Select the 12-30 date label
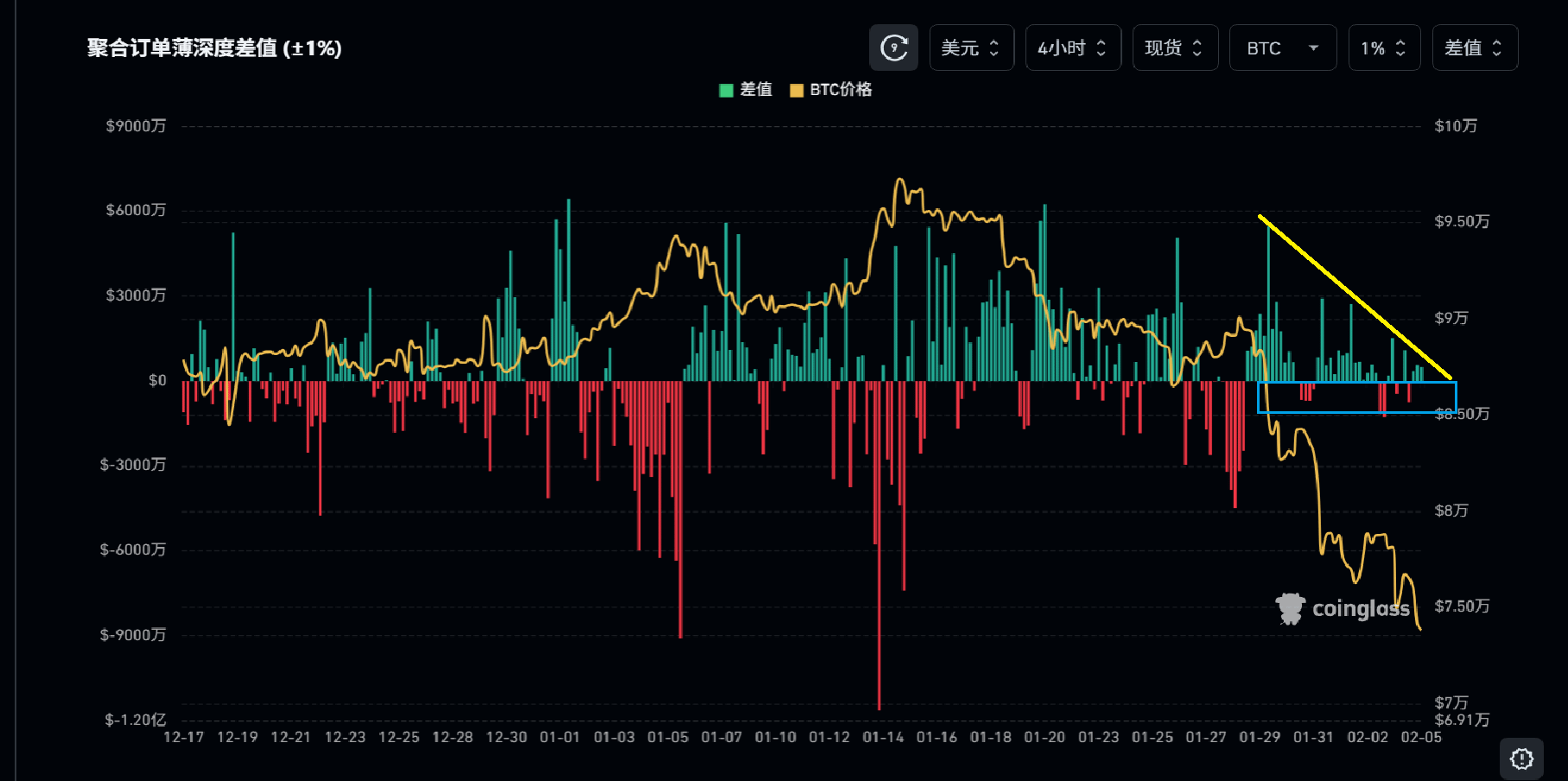Viewport: 1568px width, 781px height. 506,737
